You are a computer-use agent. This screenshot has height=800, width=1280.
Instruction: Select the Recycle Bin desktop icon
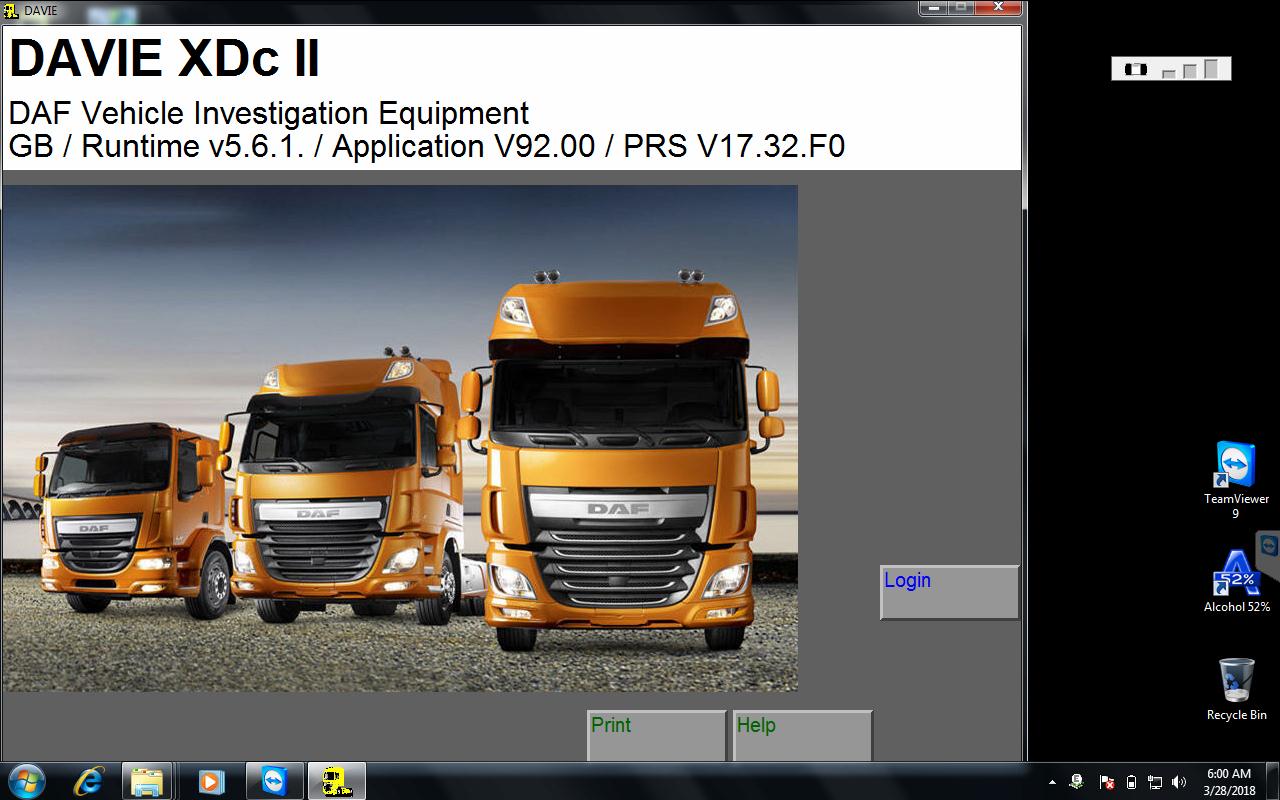[1236, 688]
